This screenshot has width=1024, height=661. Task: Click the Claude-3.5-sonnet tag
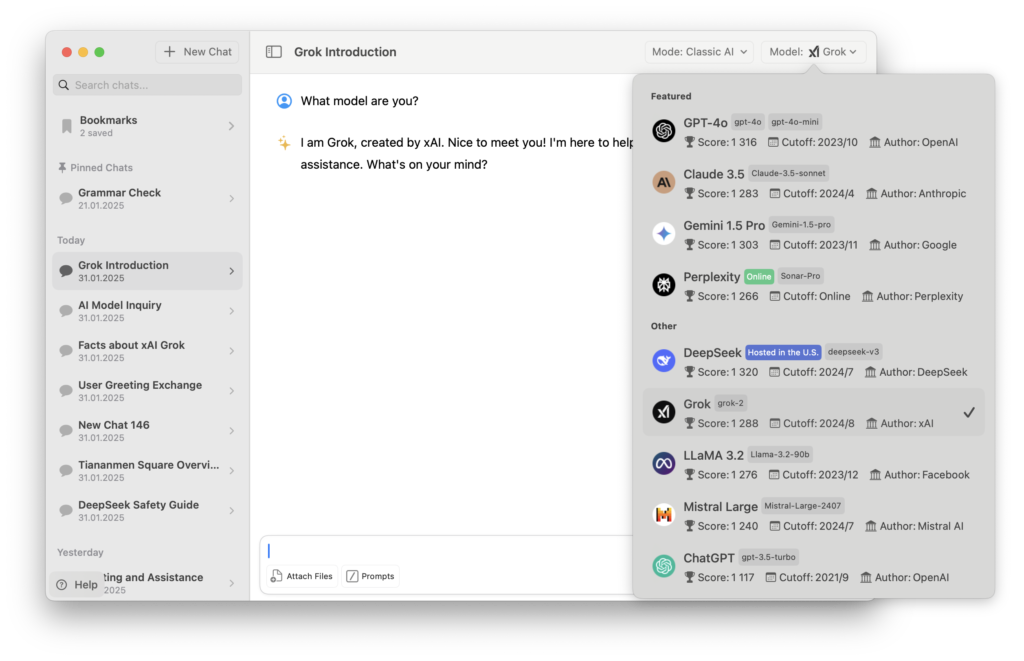[788, 173]
